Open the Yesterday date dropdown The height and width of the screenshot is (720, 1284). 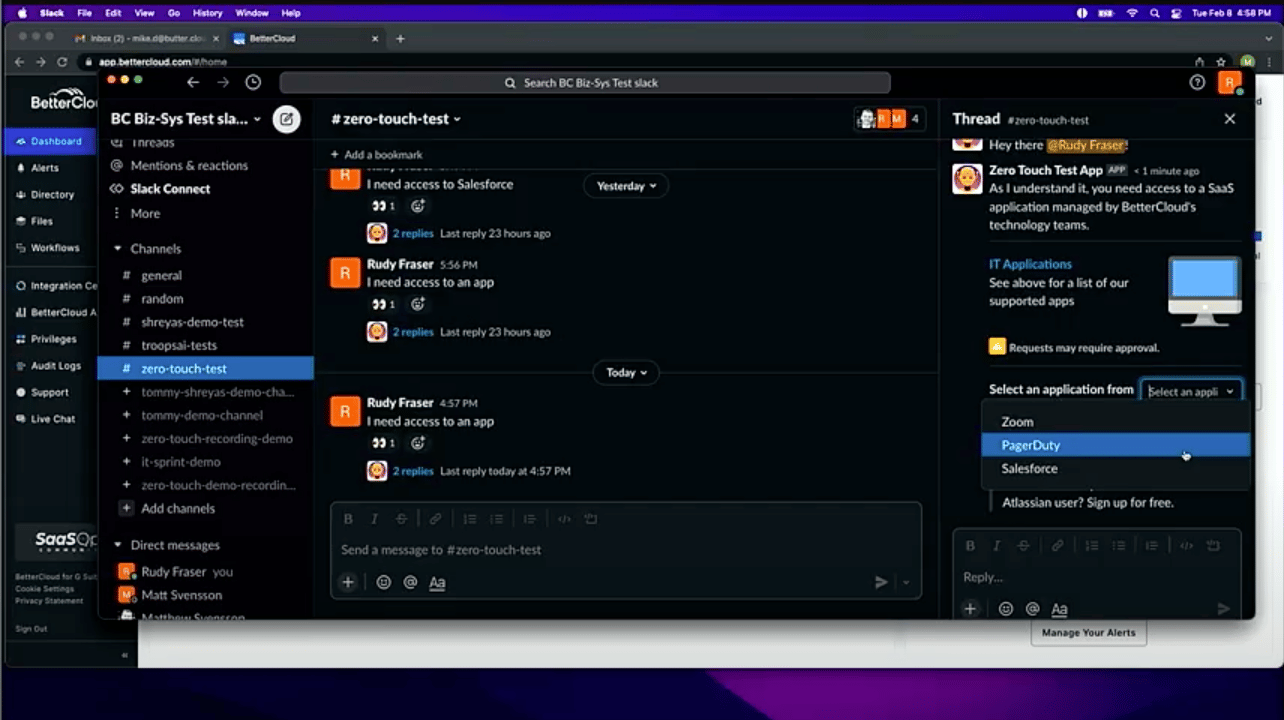point(626,186)
